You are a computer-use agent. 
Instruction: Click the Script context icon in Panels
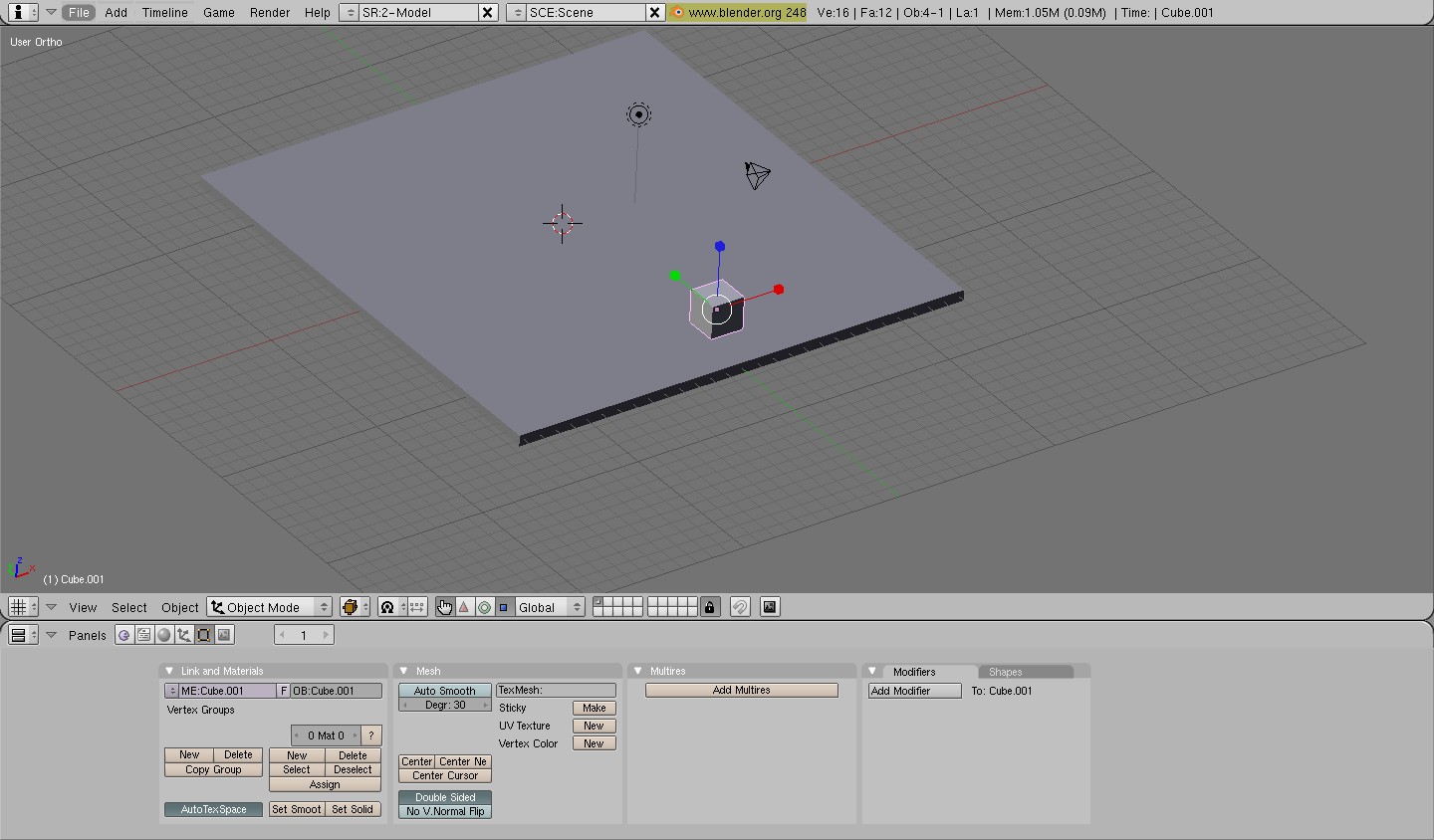(144, 635)
